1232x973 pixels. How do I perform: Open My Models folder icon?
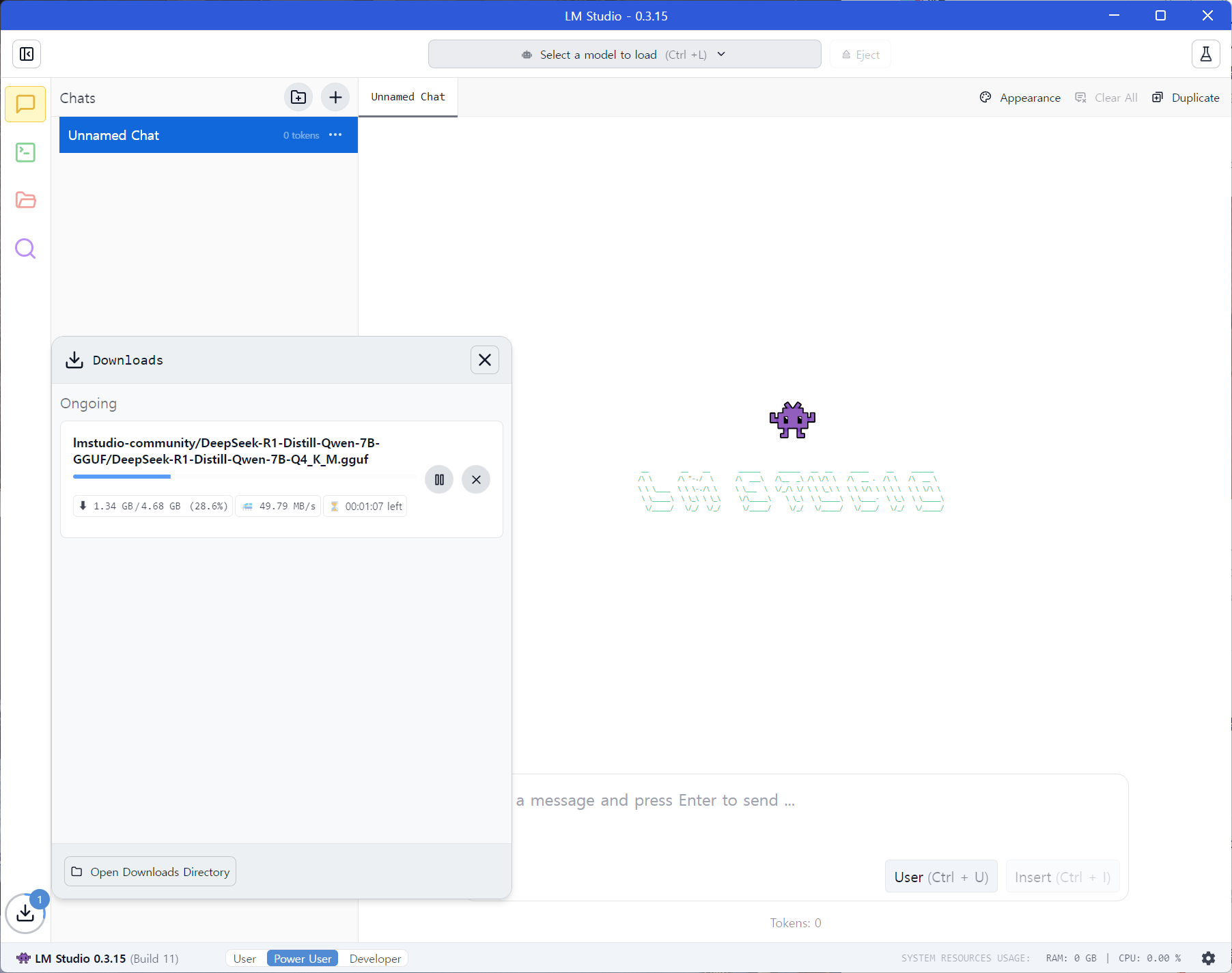(25, 200)
